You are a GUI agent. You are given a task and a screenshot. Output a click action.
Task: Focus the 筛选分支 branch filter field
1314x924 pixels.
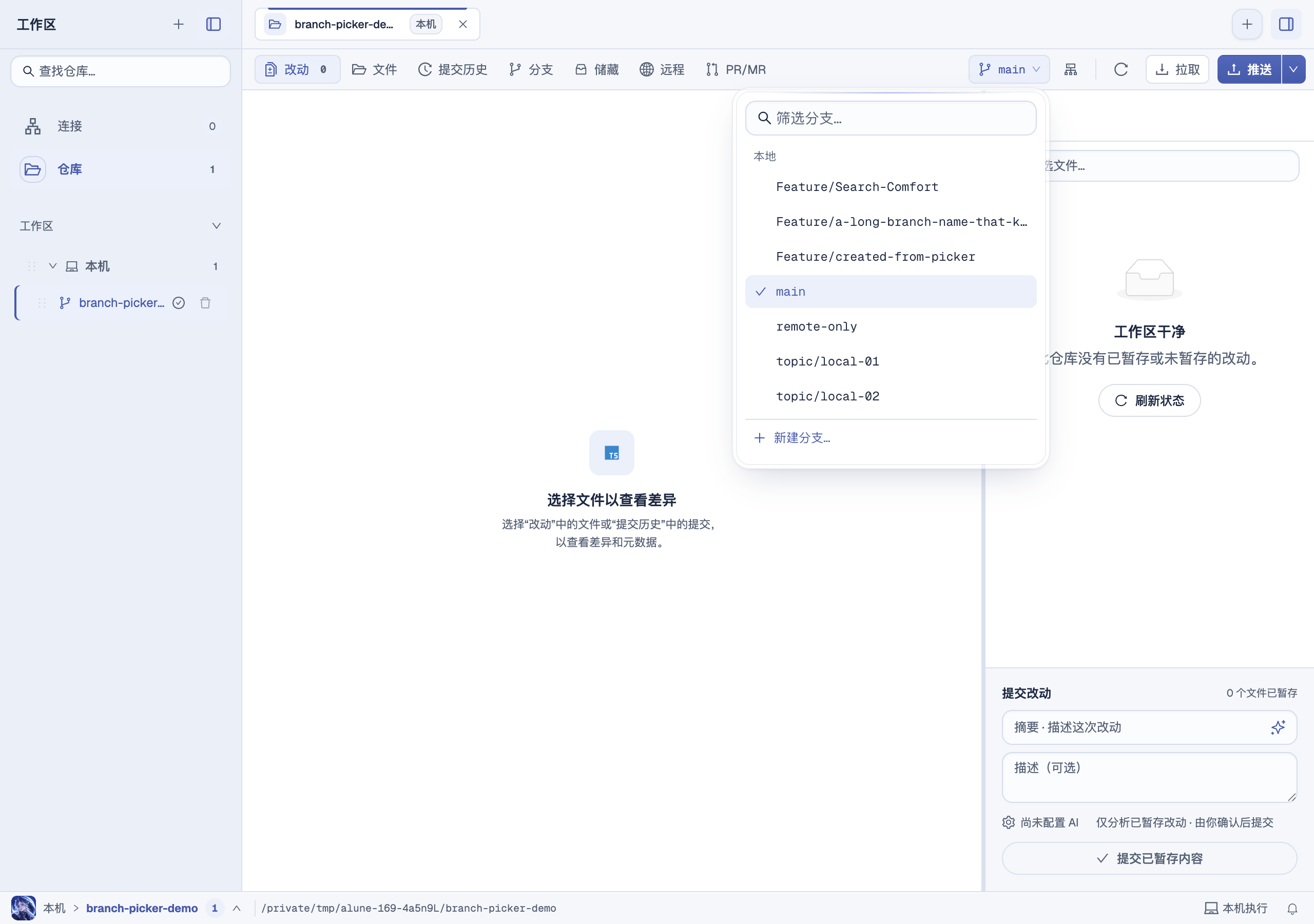tap(891, 118)
